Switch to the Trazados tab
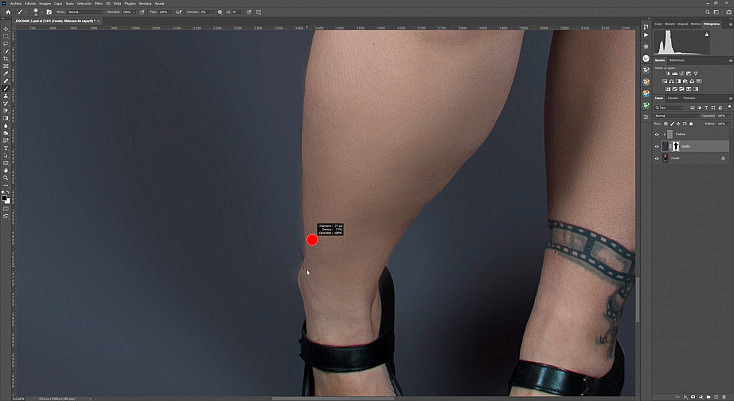This screenshot has width=734, height=401. click(689, 98)
